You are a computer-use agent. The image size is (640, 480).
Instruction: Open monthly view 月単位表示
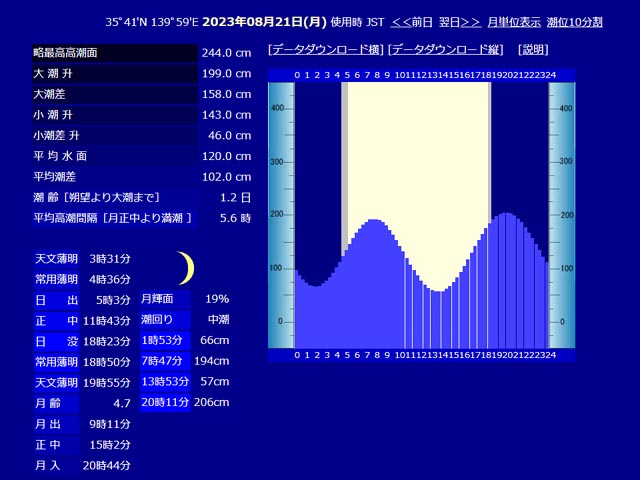point(514,22)
